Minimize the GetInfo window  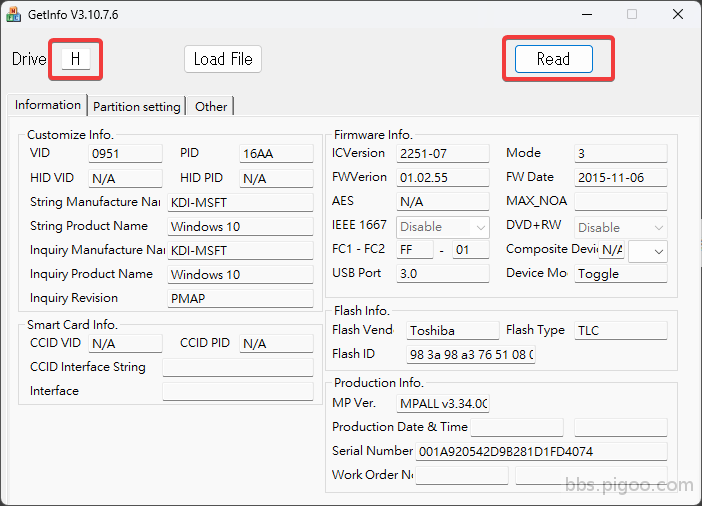click(x=585, y=14)
